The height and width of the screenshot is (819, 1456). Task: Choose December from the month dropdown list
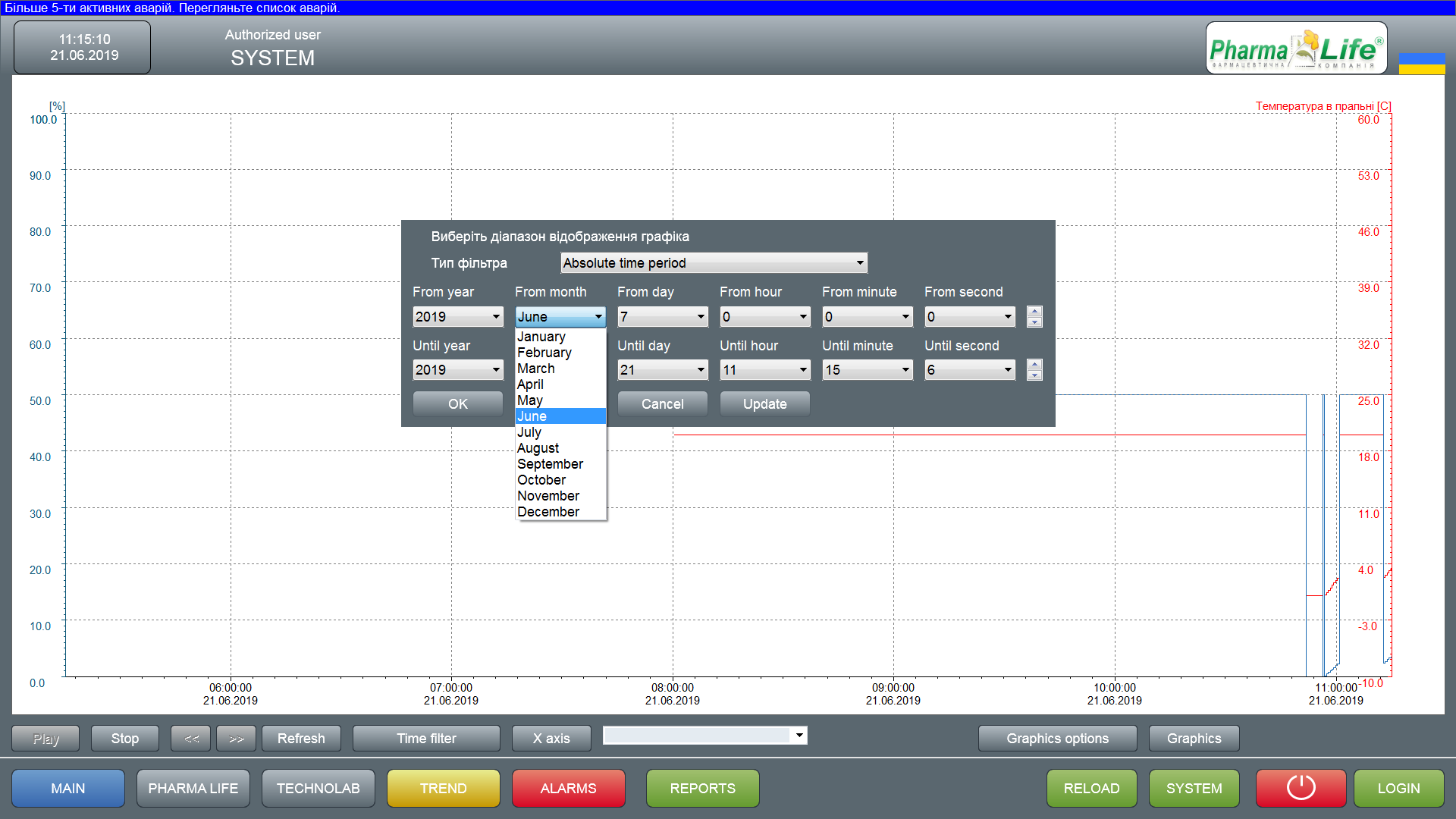[548, 512]
